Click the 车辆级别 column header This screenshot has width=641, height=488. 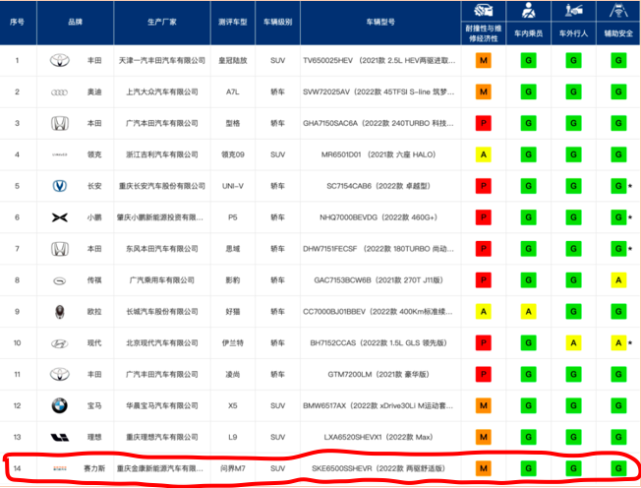tap(278, 22)
